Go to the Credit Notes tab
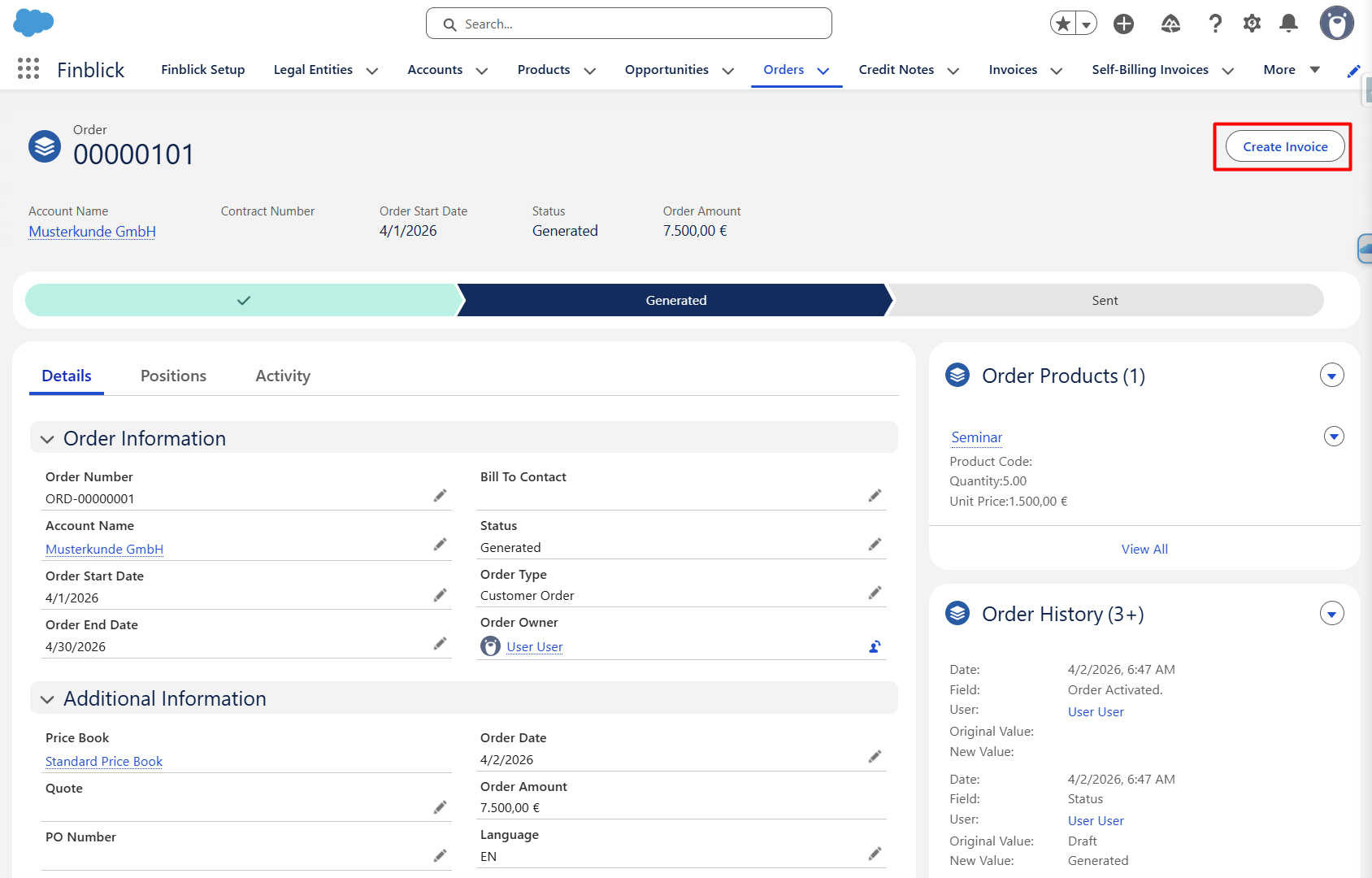The width and height of the screenshot is (1372, 878). (897, 70)
